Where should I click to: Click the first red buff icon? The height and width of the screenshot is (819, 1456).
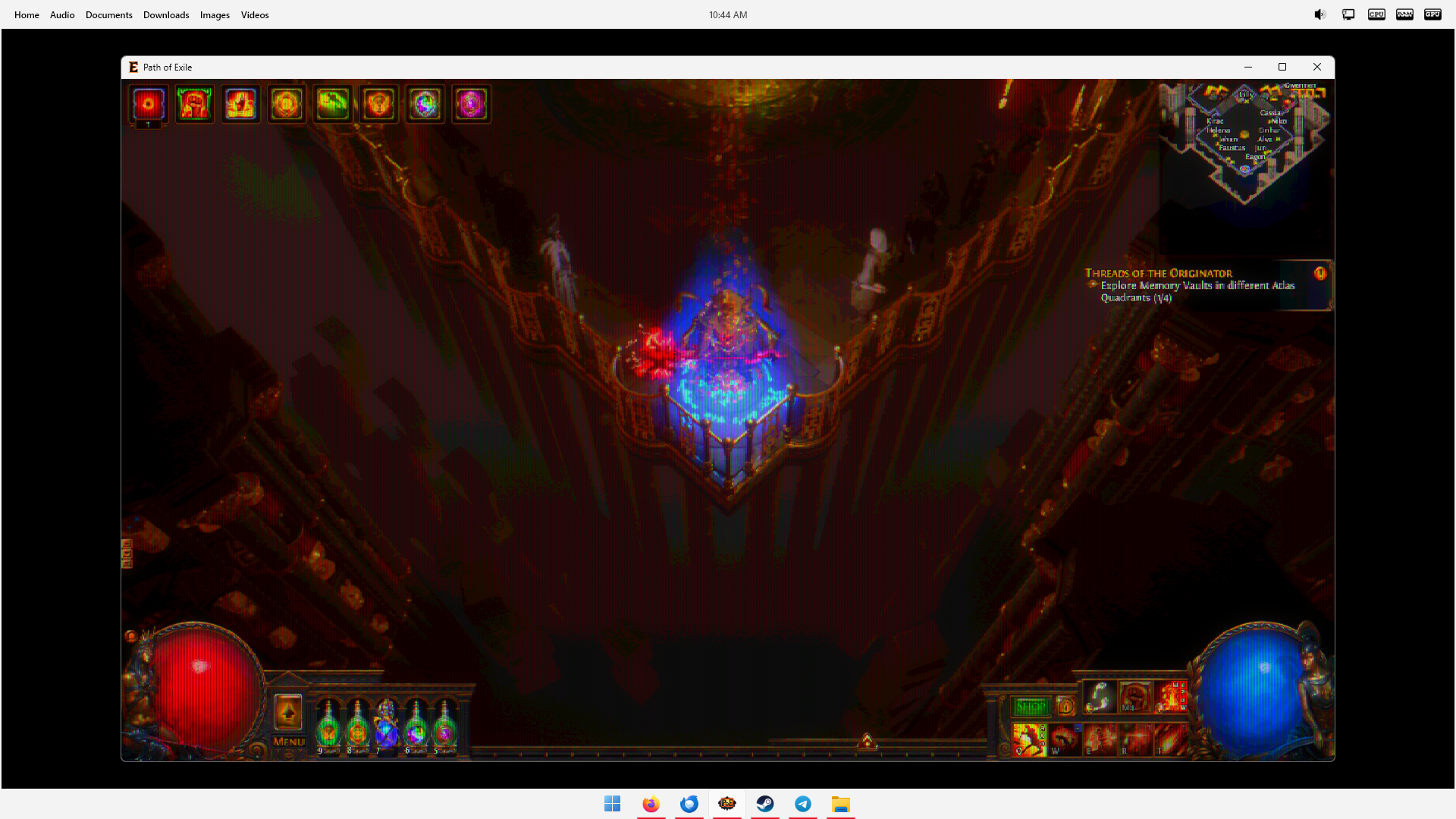[x=149, y=104]
